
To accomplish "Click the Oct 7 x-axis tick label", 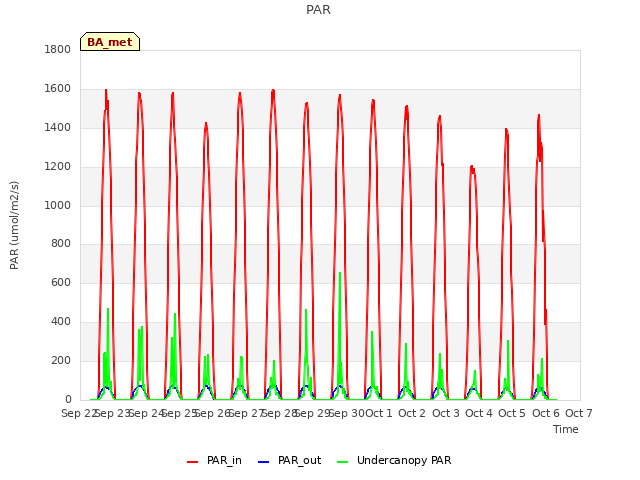I will click(x=579, y=413).
